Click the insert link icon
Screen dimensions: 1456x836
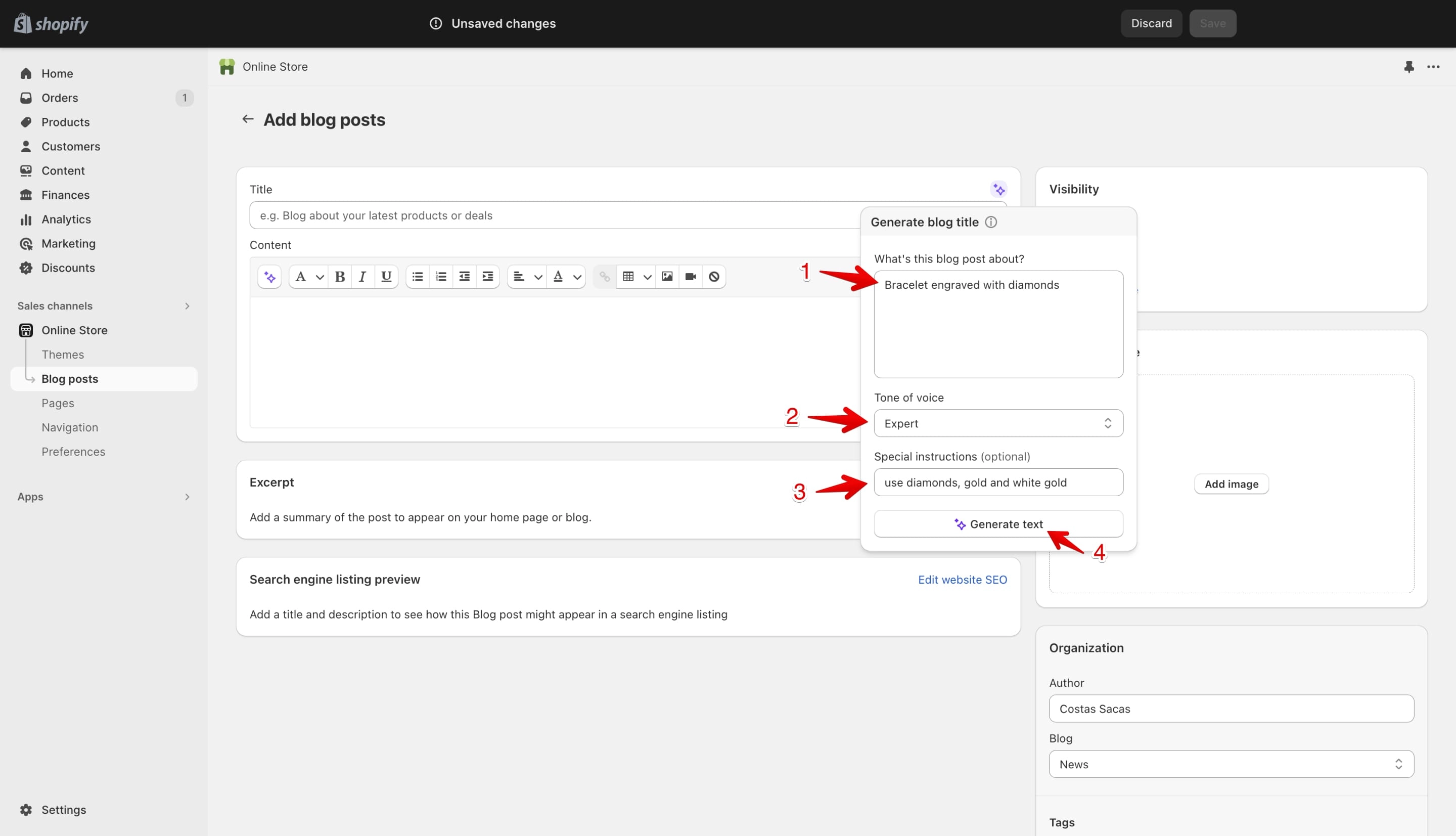[604, 277]
